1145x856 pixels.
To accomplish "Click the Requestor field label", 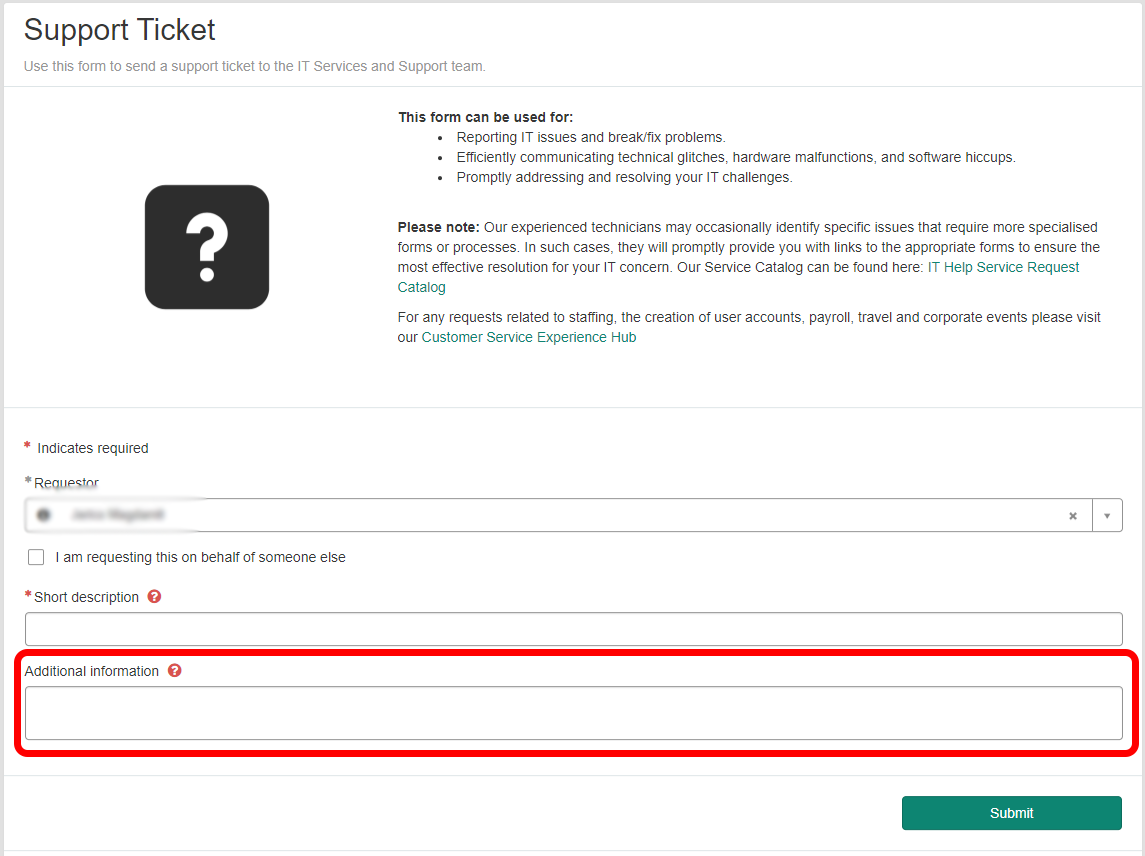I will 66,483.
